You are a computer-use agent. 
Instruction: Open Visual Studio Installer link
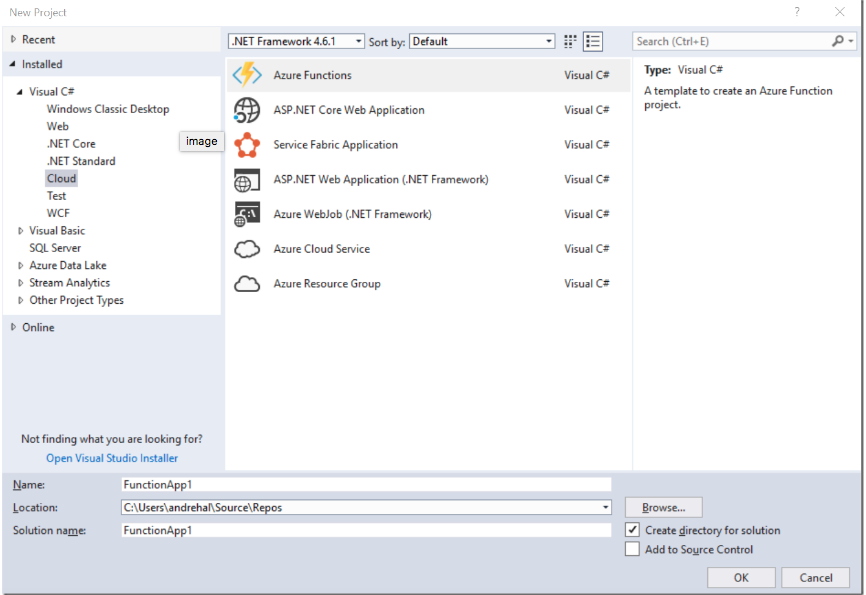click(x=112, y=458)
